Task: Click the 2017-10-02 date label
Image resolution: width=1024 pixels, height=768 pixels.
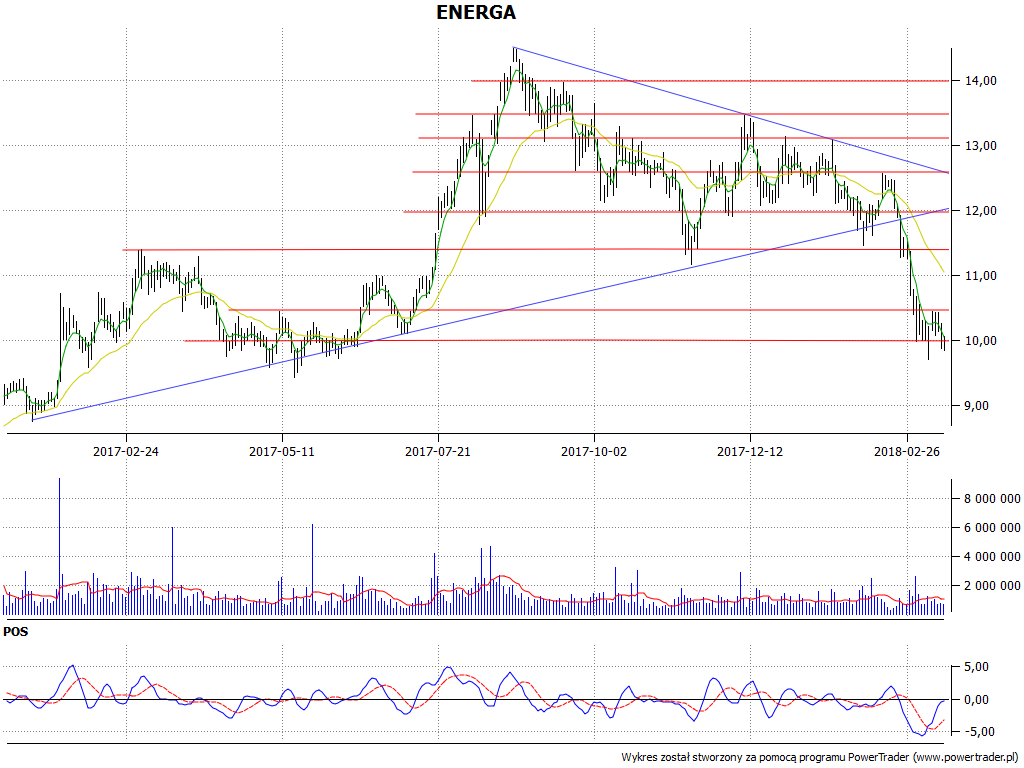Action: click(594, 451)
